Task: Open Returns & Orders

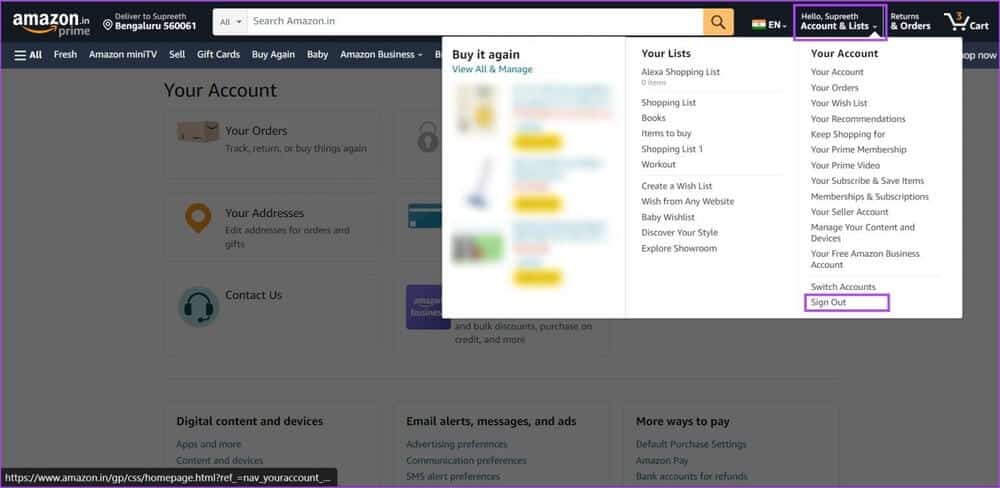Action: pos(910,22)
